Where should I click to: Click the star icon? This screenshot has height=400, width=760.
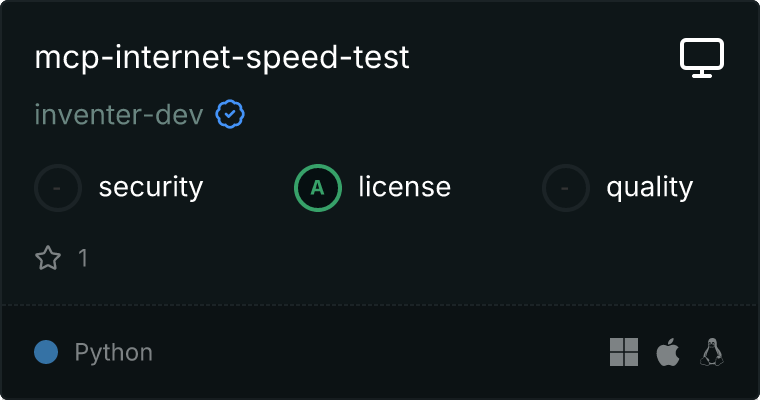click(x=48, y=258)
